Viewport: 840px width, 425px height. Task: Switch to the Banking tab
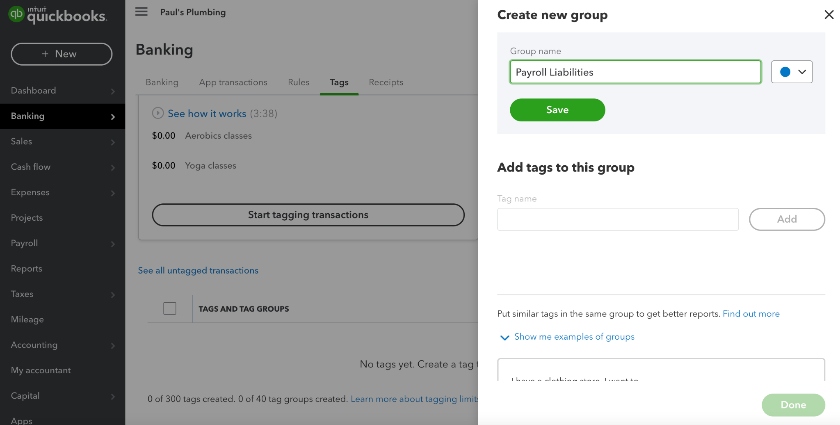click(x=162, y=83)
